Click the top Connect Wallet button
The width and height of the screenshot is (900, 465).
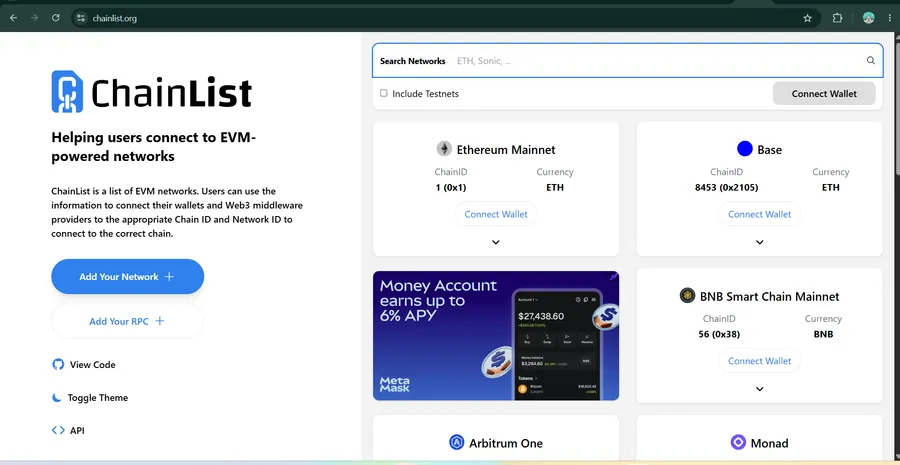click(824, 94)
